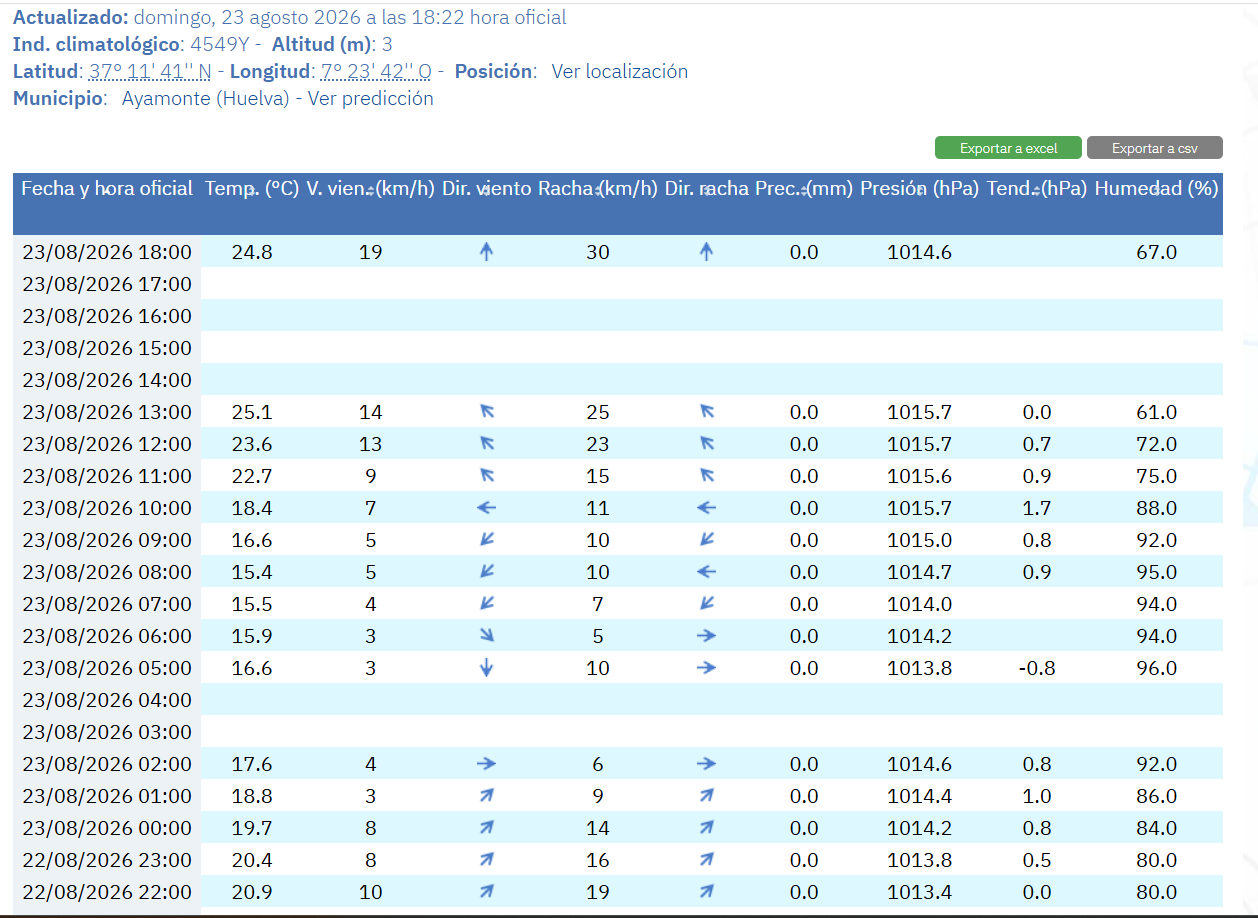Click gust direction arrow in 10:00 row

pos(706,508)
